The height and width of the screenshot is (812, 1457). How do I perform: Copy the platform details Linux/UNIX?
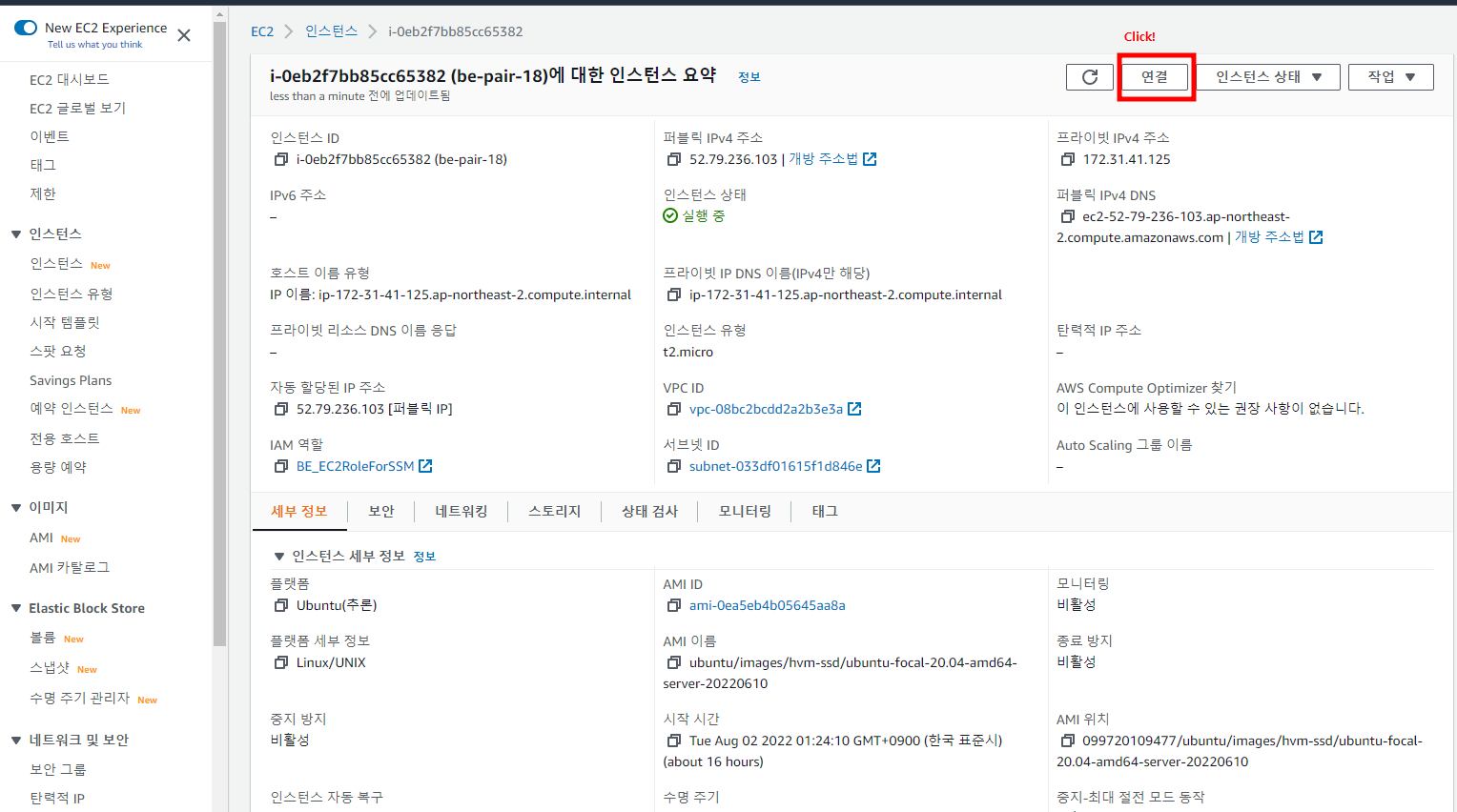click(281, 663)
